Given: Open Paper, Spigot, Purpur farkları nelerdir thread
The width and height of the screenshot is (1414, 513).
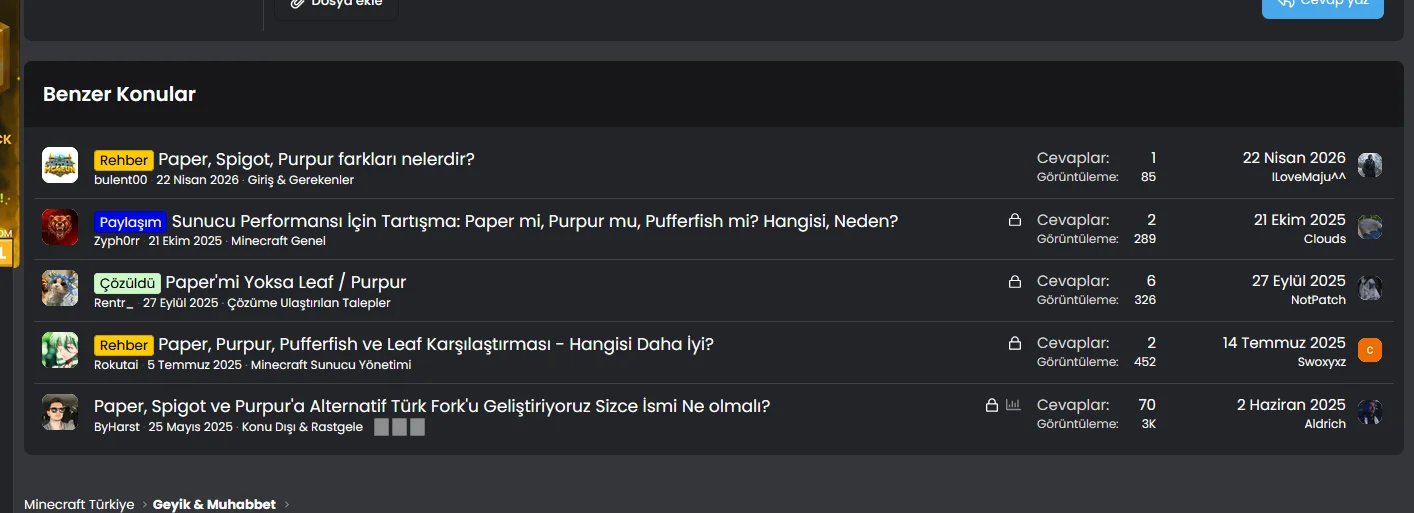Looking at the screenshot, I should pyautogui.click(x=316, y=159).
